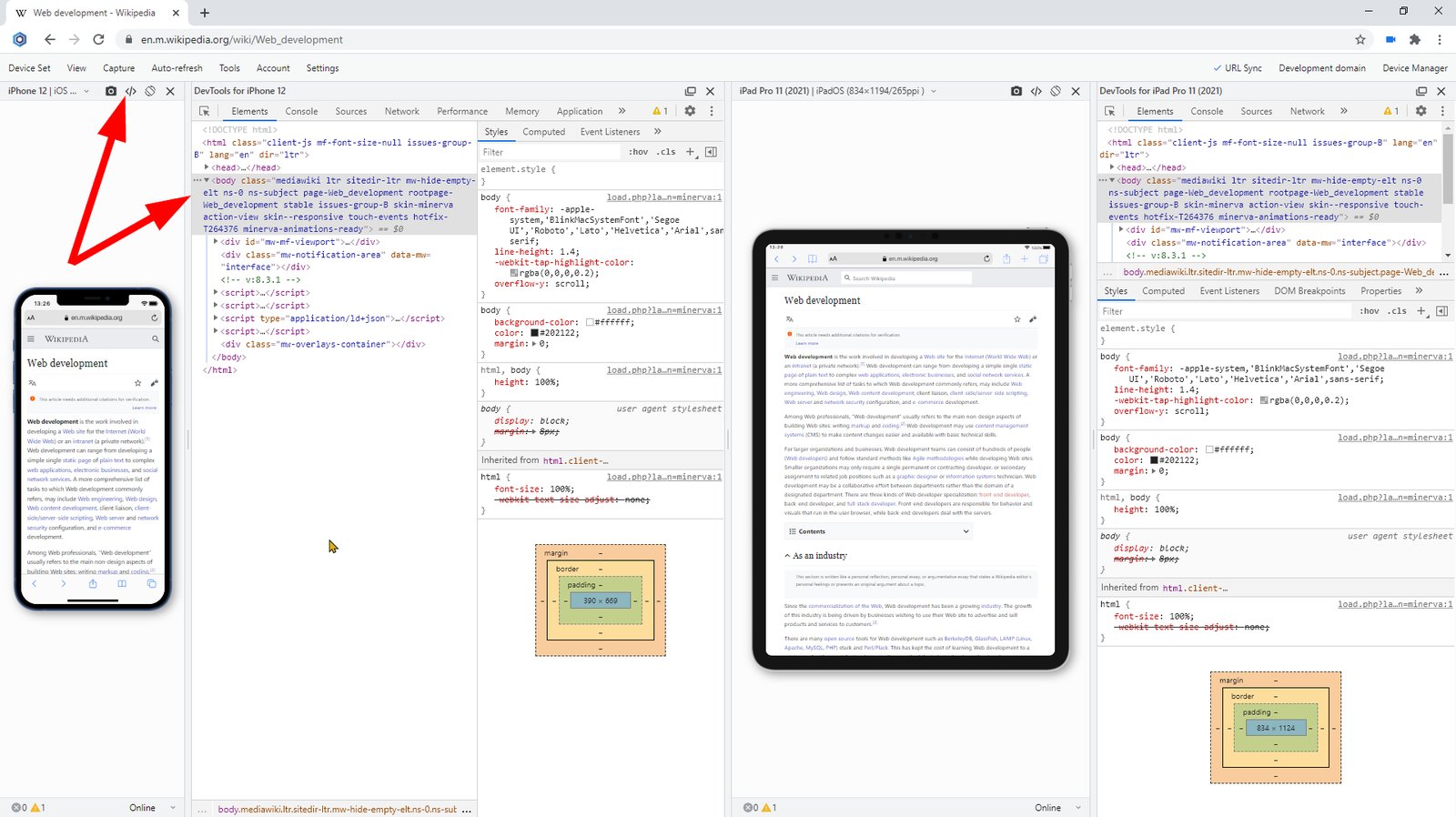This screenshot has height=817, width=1456.
Task: Undock the DevTools for iPad Pro 11 panel
Action: (x=1421, y=91)
